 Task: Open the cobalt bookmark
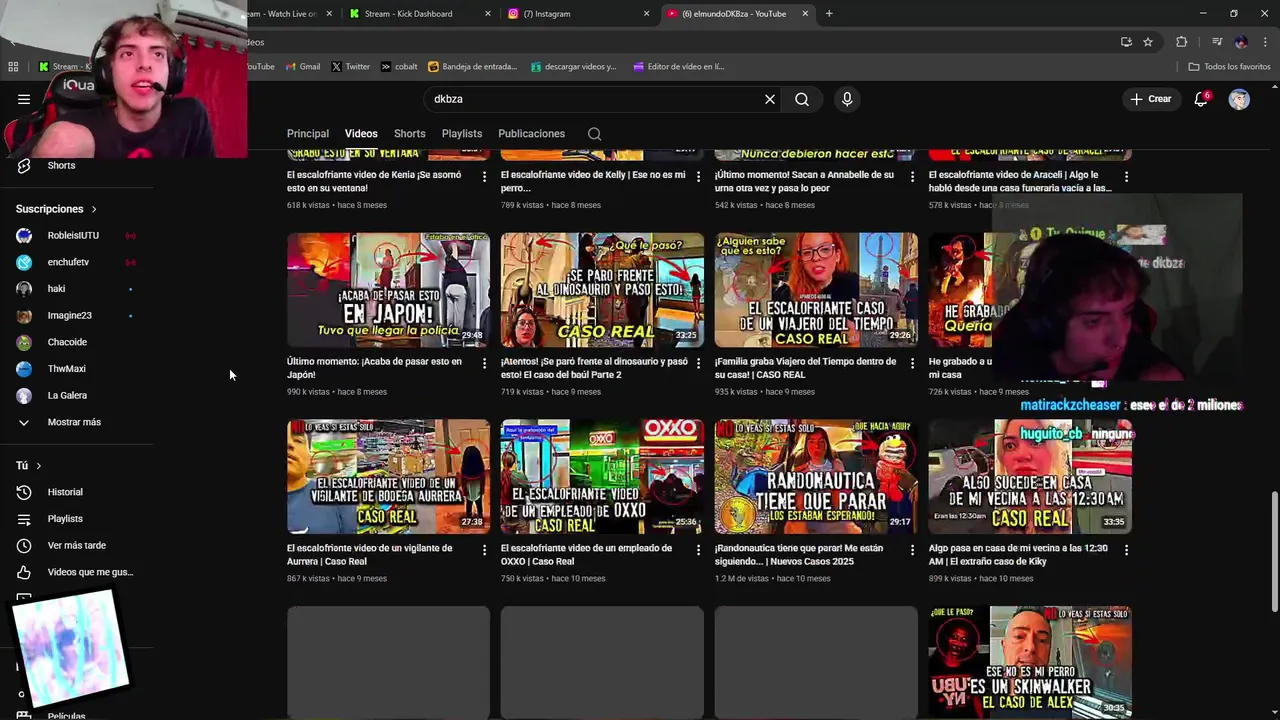coord(398,67)
